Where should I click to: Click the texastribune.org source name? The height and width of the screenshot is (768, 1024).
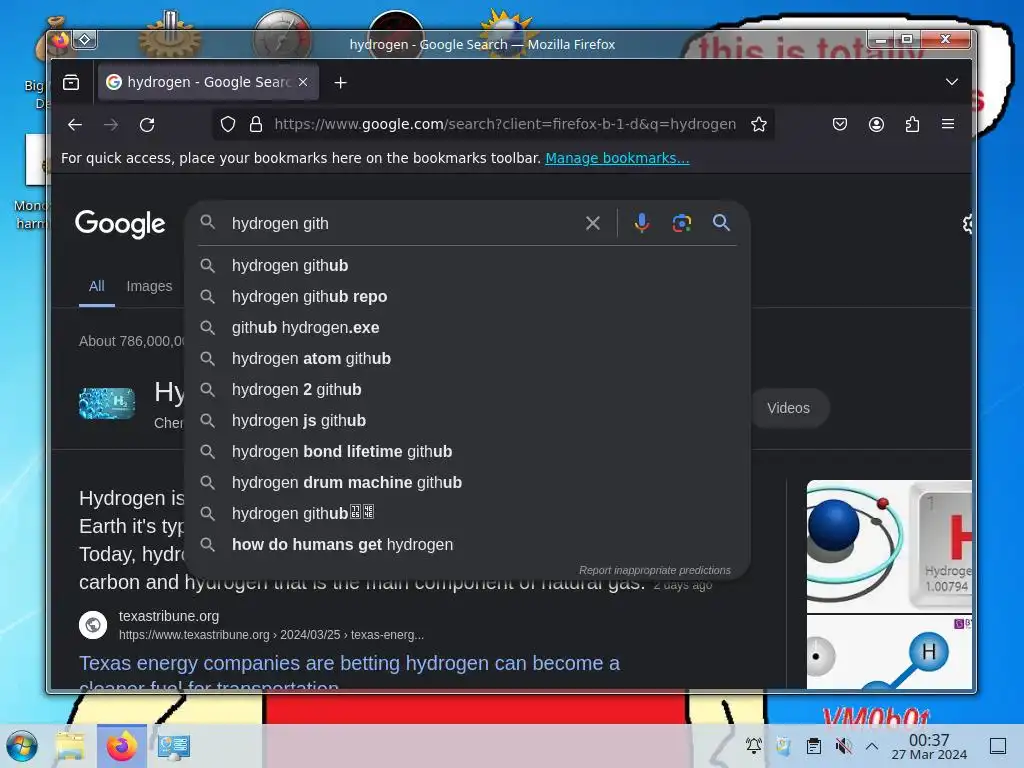pyautogui.click(x=168, y=616)
